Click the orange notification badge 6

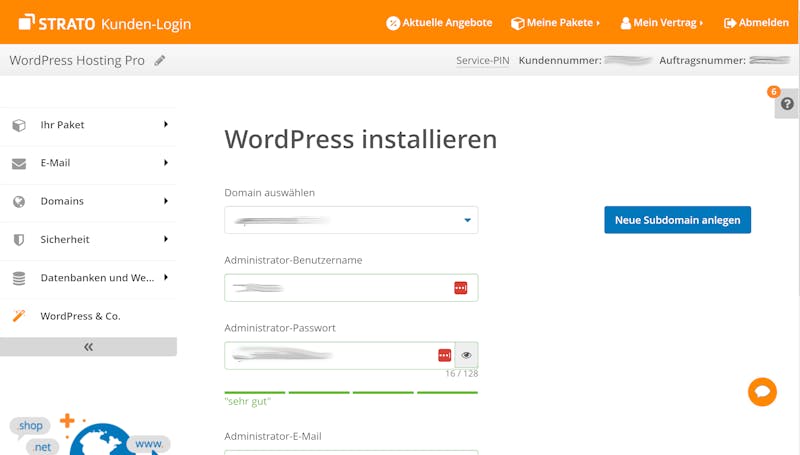773,92
